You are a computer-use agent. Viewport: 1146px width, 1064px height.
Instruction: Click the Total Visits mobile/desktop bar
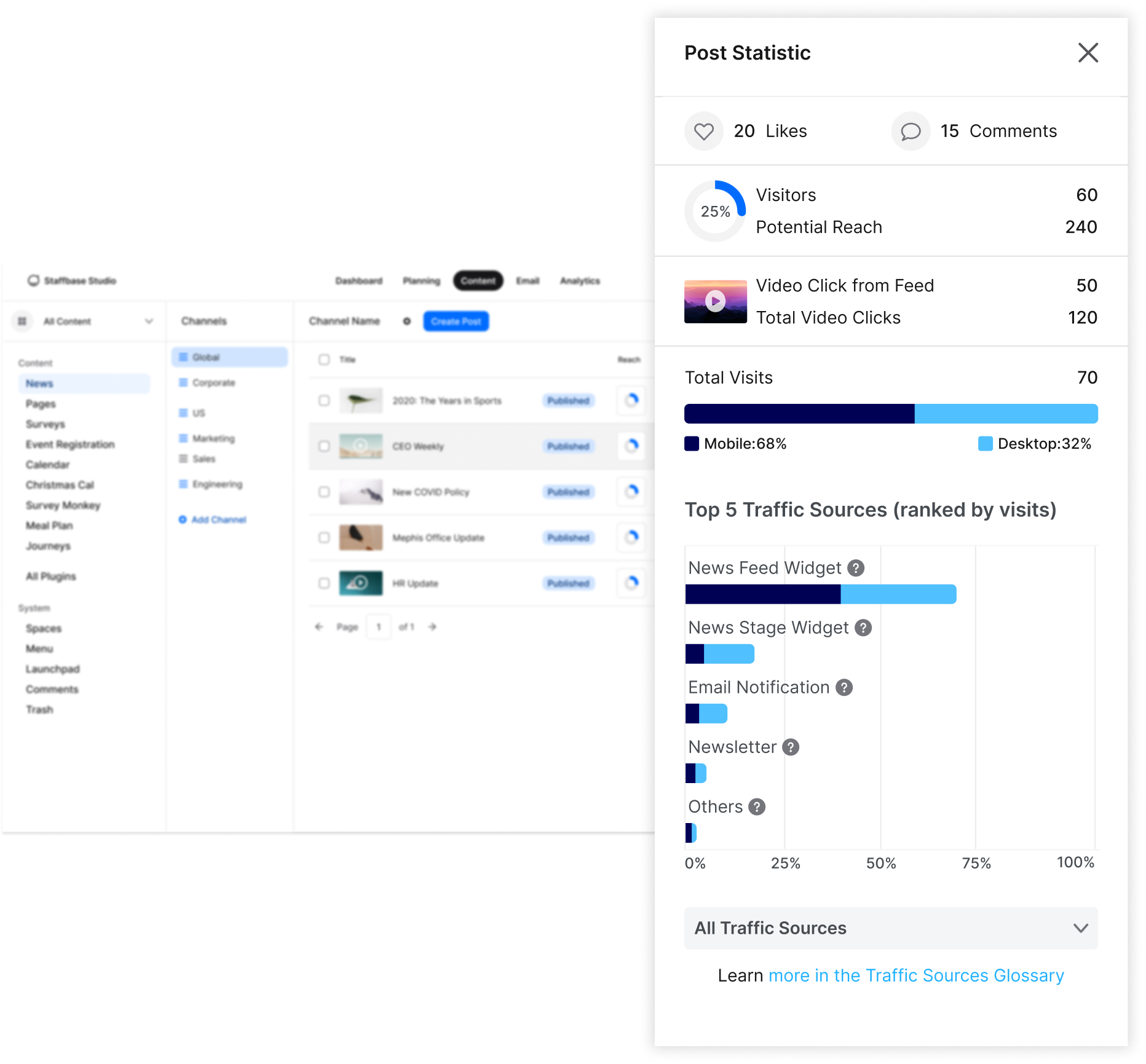pos(890,414)
